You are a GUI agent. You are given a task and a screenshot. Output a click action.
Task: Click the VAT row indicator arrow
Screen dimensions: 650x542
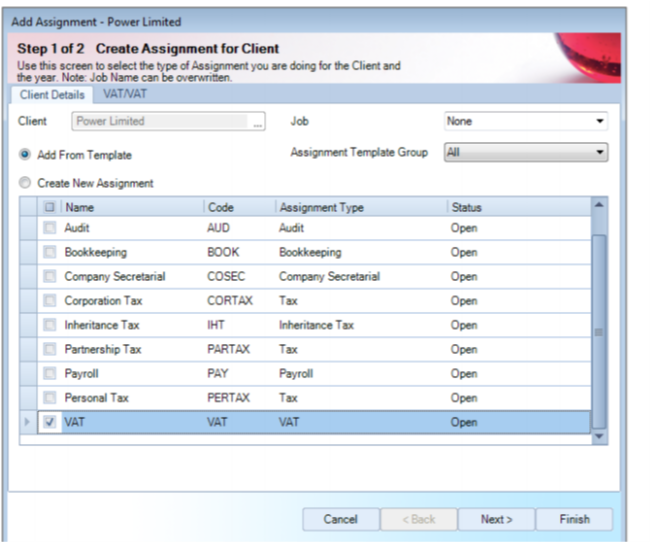[x=28, y=422]
